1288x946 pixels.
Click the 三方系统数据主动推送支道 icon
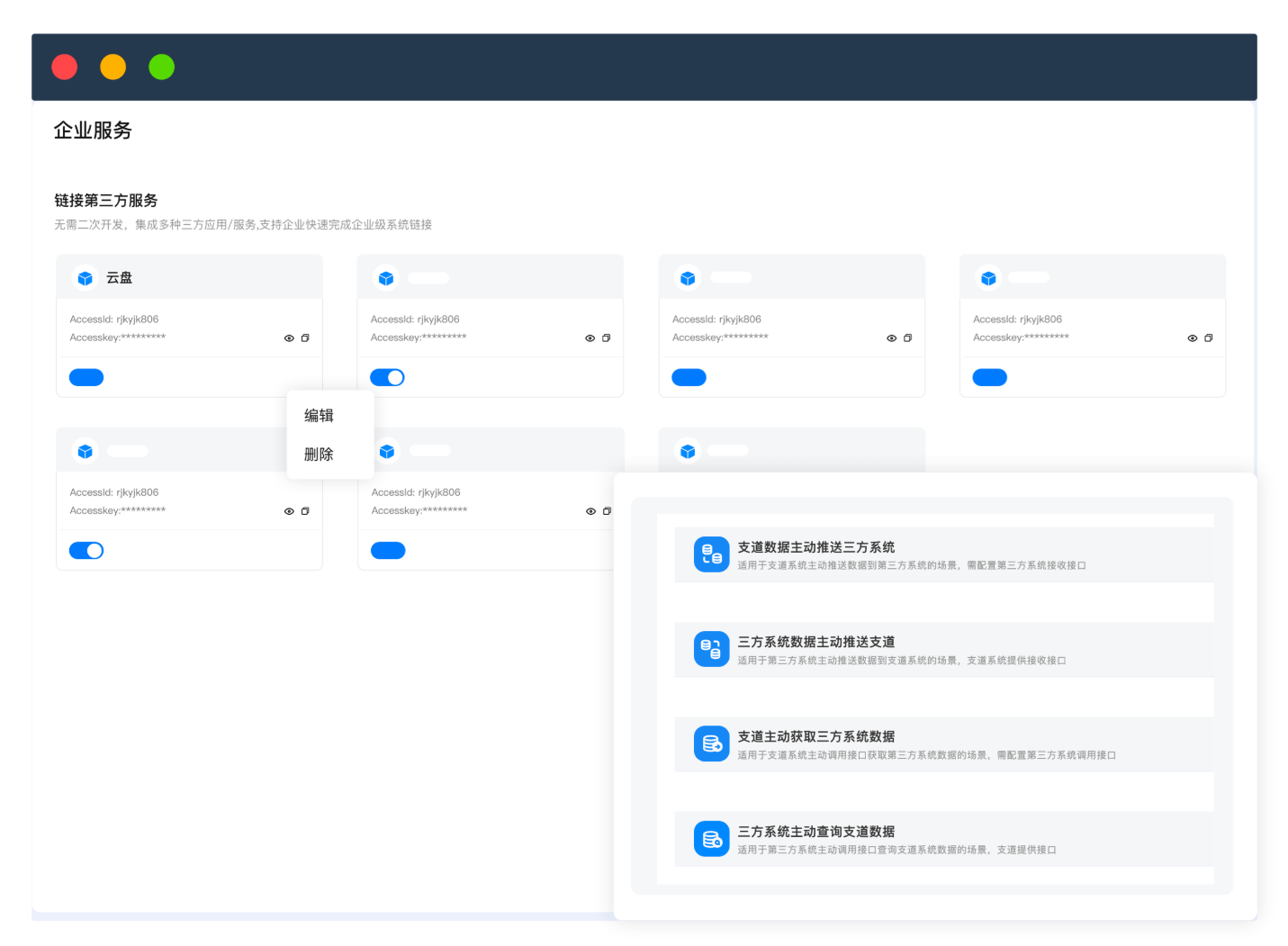click(x=711, y=649)
